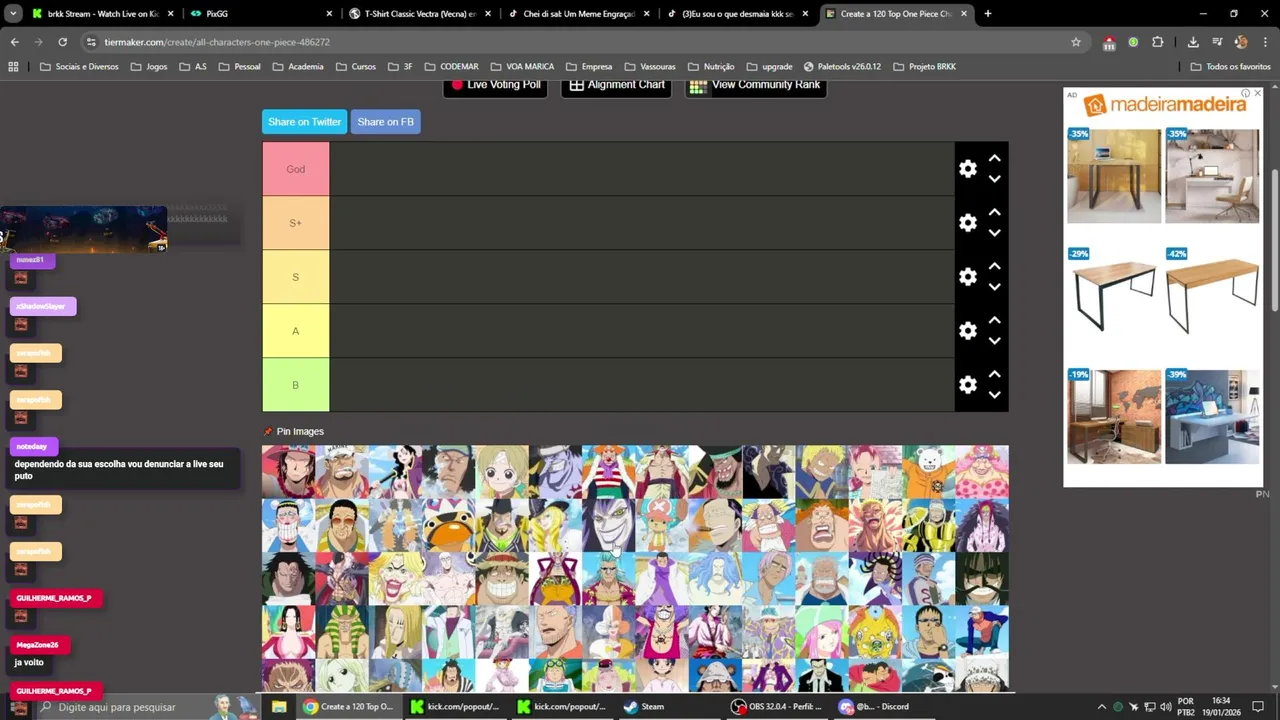Move S tier row down
Screen dimensions: 1280x720
[994, 287]
